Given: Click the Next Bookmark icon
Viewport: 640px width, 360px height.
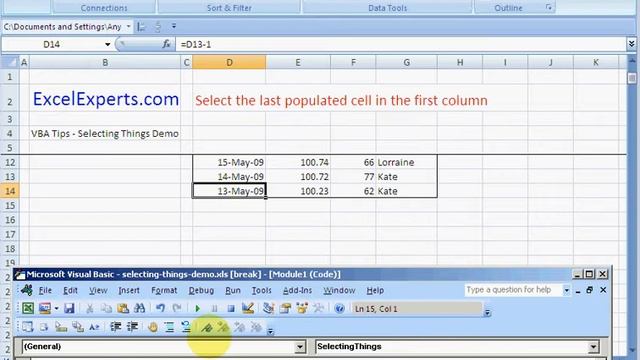Looking at the screenshot, I should pyautogui.click(x=223, y=327).
